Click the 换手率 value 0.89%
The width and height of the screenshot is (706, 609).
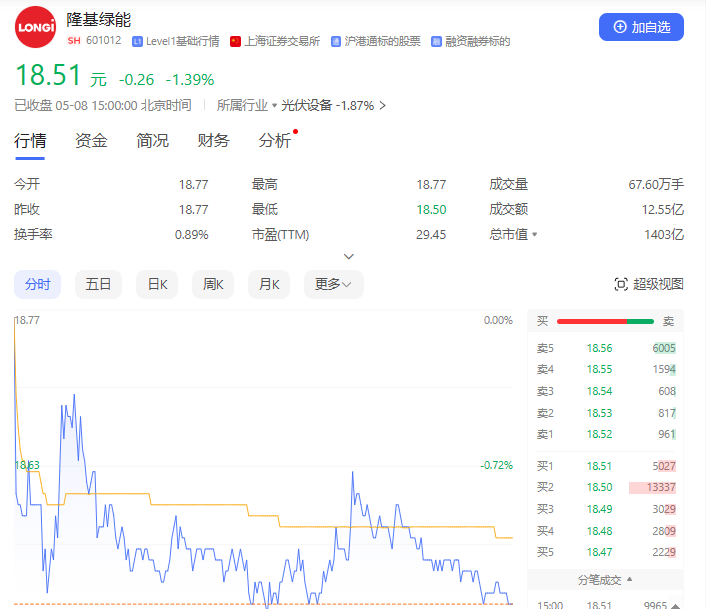pos(192,235)
